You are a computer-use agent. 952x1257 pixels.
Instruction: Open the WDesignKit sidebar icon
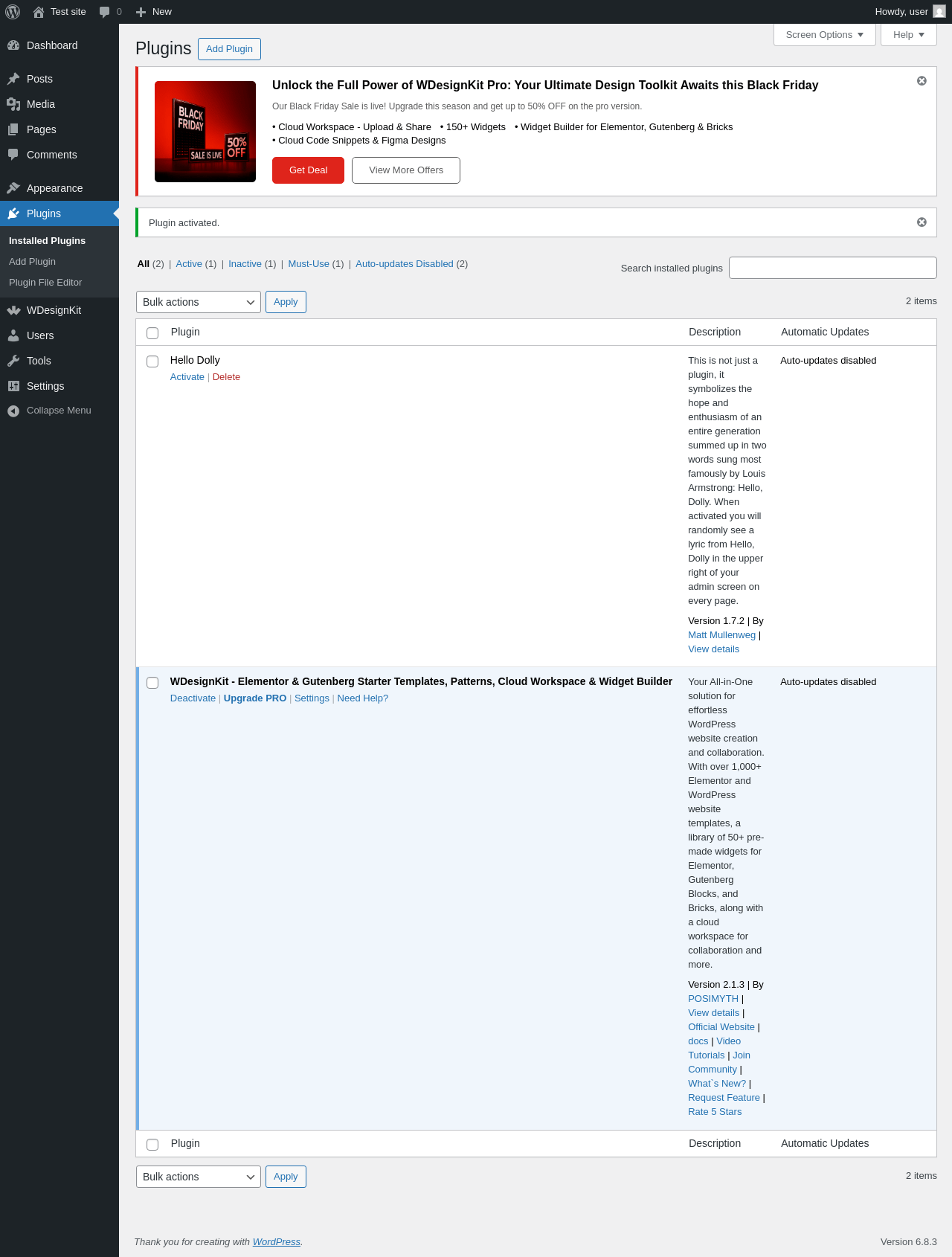tap(13, 310)
